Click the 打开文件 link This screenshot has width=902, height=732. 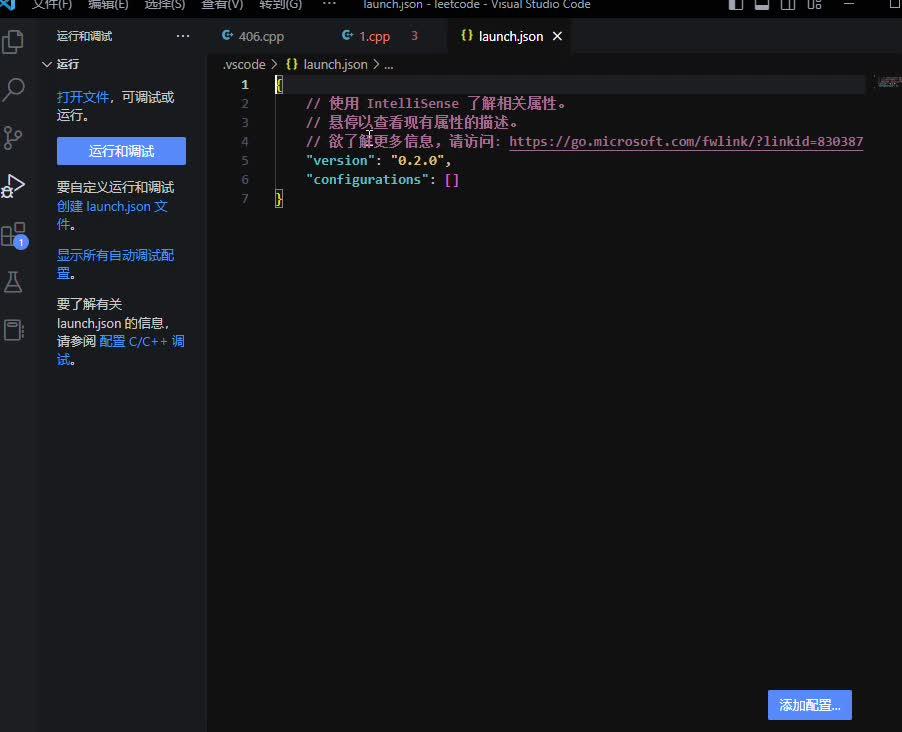83,97
